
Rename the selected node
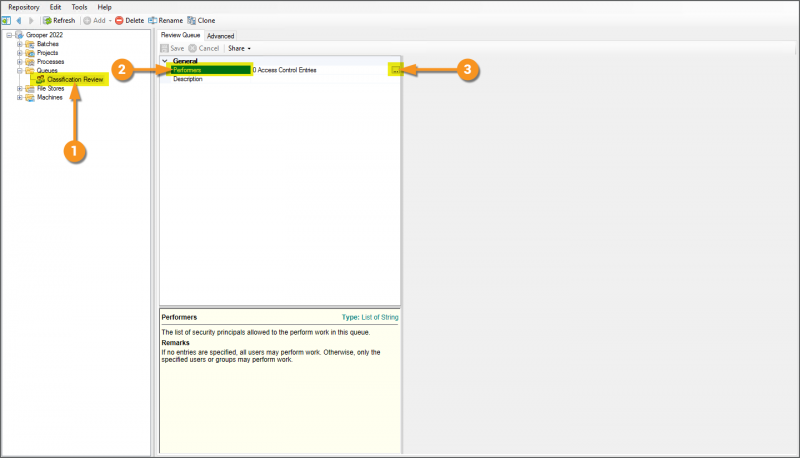tap(165, 20)
